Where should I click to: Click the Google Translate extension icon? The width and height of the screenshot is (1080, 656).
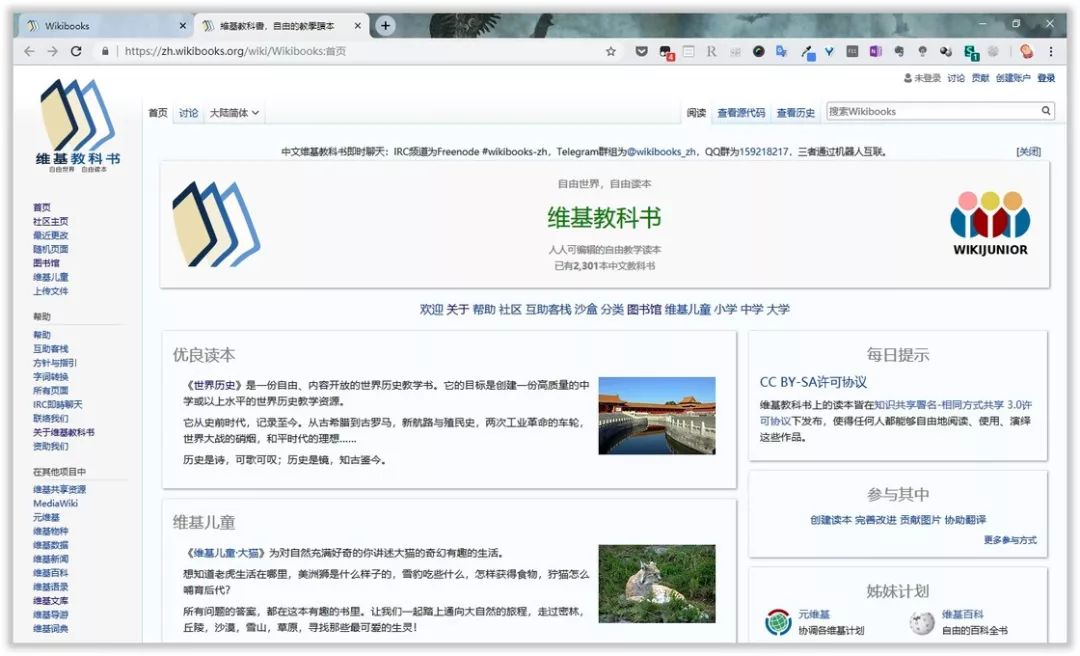782,52
